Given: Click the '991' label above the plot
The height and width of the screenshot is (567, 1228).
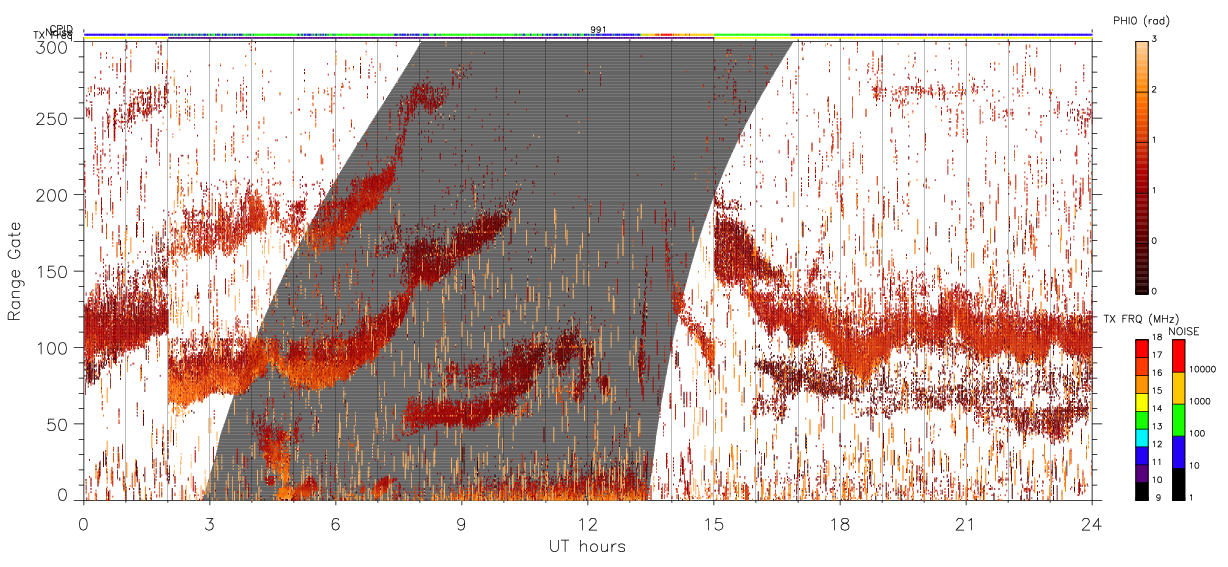Looking at the screenshot, I should pyautogui.click(x=598, y=30).
